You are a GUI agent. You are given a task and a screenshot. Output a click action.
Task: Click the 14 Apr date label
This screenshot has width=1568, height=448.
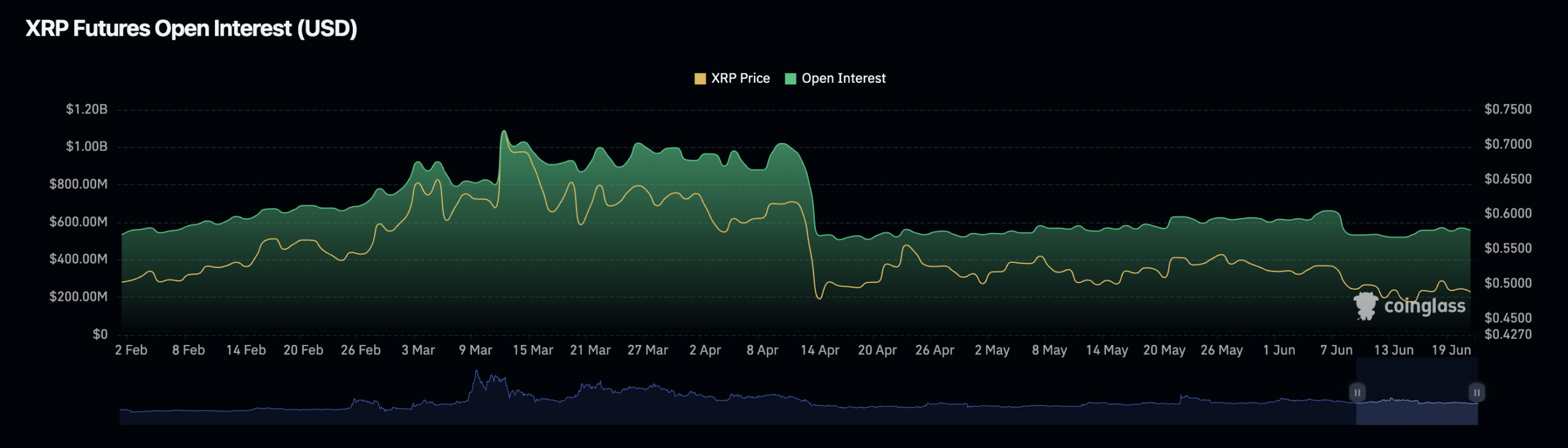point(820,350)
